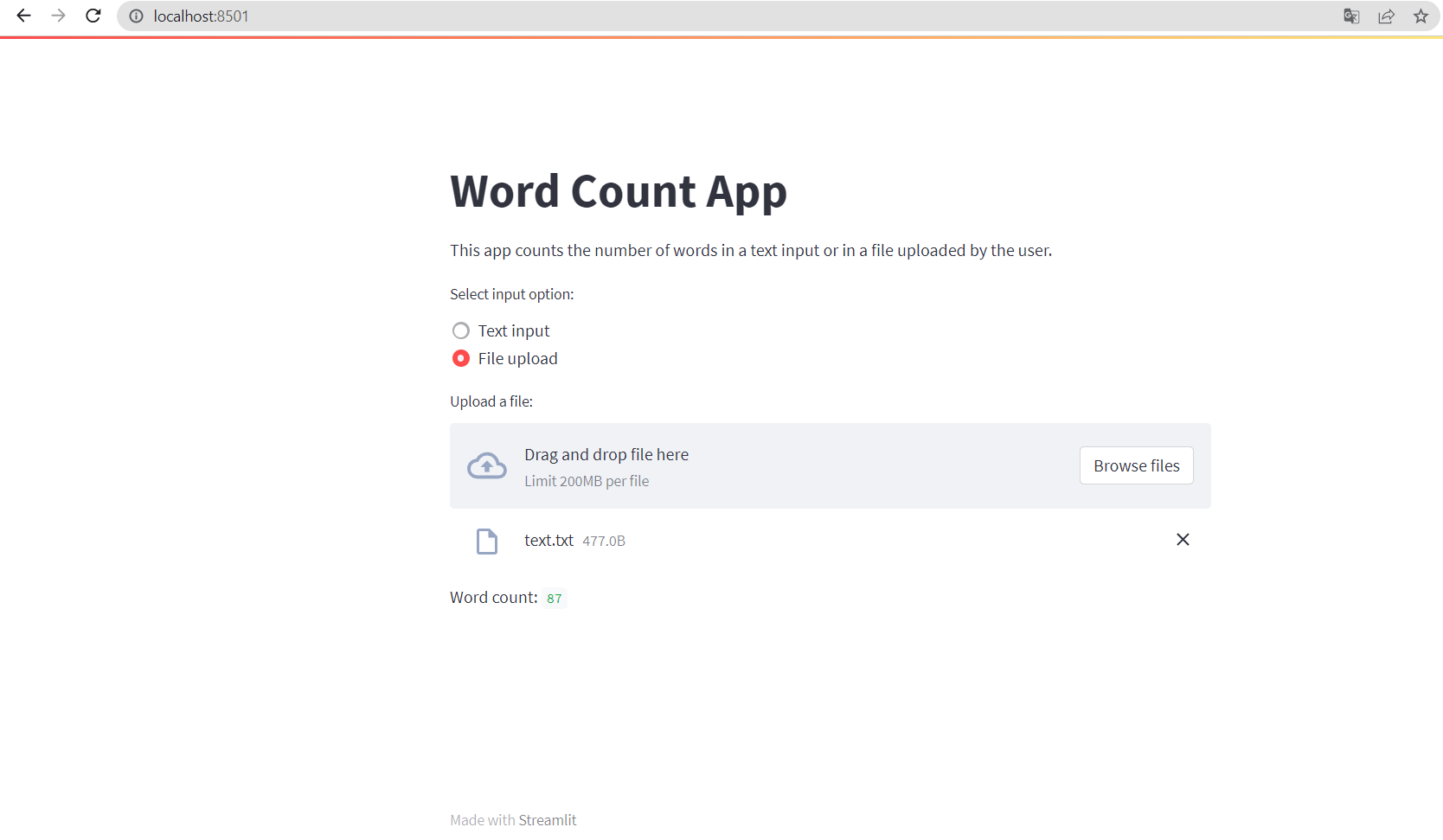Click the word count badge showing 87

(x=555, y=598)
